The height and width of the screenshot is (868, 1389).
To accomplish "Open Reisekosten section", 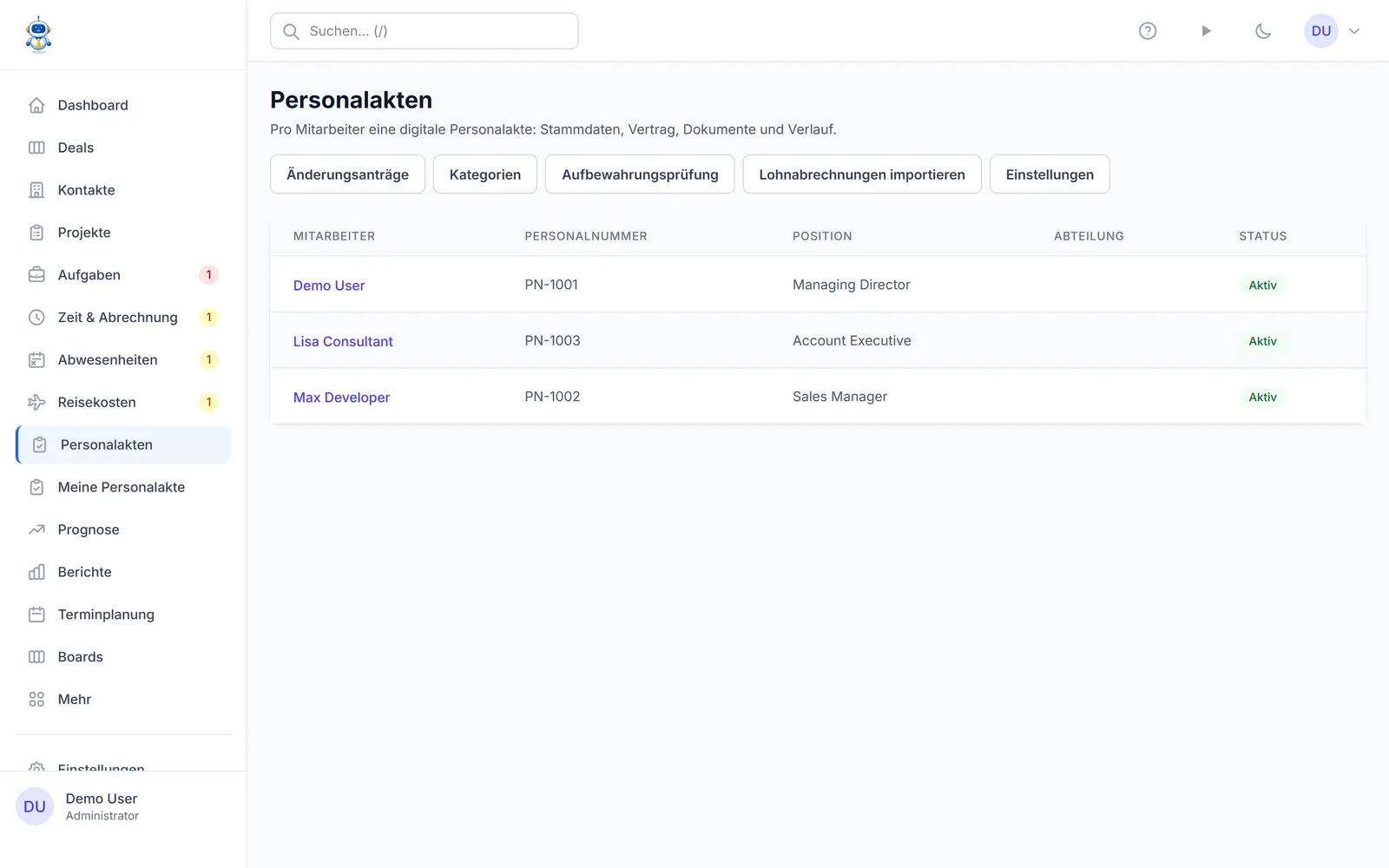I will pyautogui.click(x=123, y=403).
